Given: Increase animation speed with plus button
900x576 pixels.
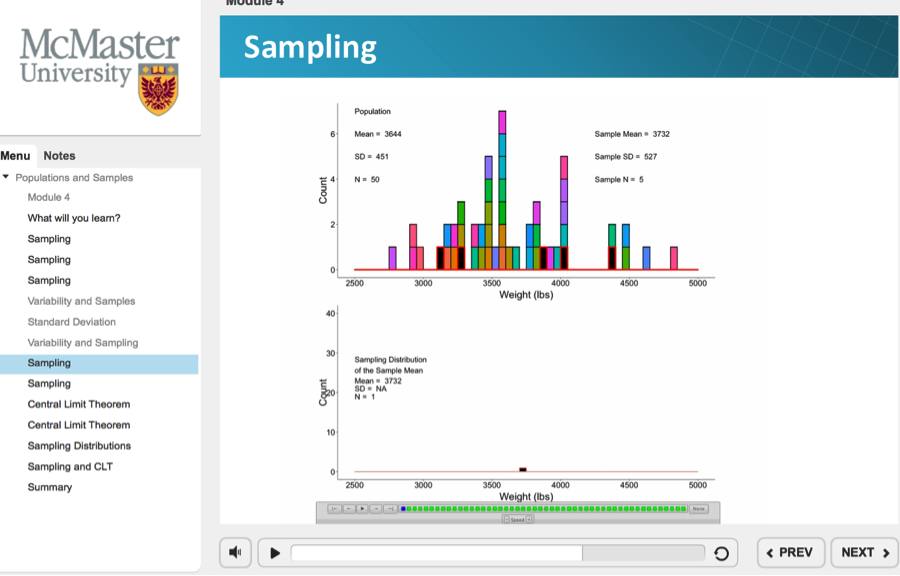Looking at the screenshot, I should pyautogui.click(x=529, y=519).
